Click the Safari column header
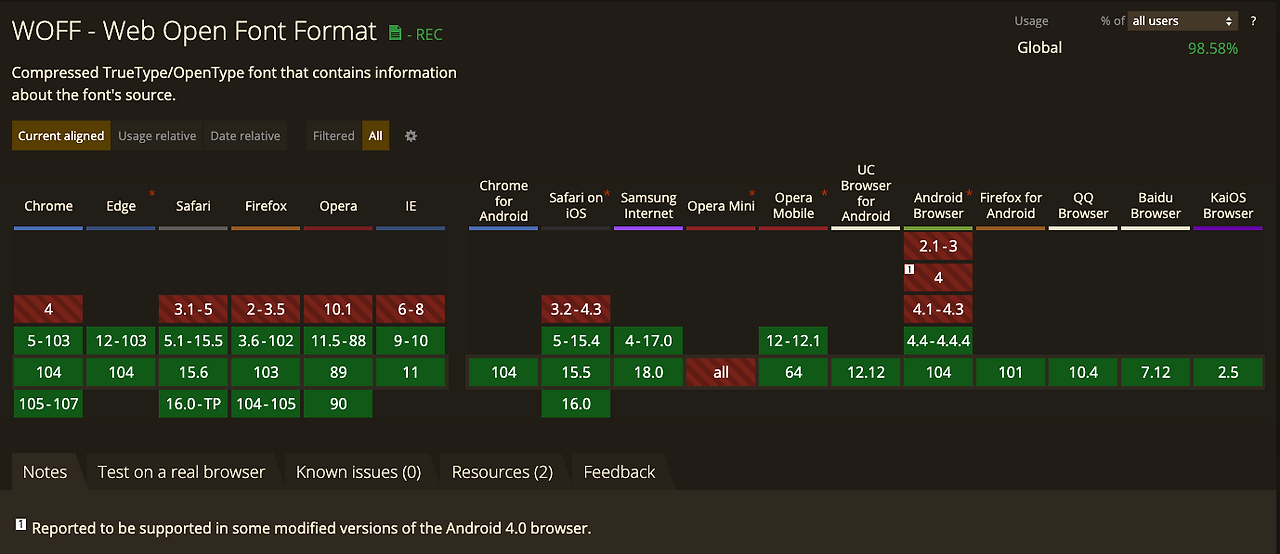 point(193,206)
